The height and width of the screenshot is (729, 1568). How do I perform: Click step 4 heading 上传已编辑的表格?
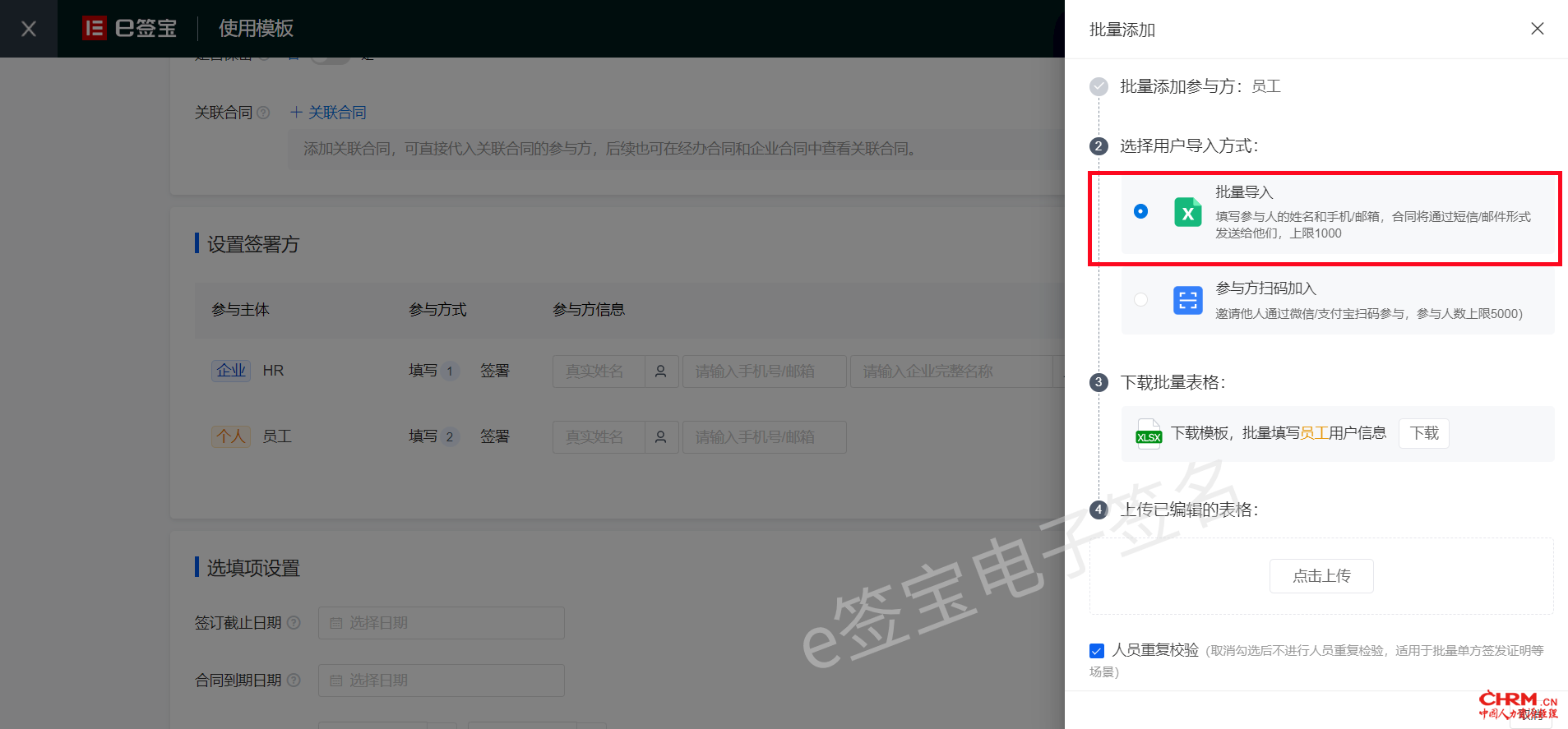(x=1189, y=510)
